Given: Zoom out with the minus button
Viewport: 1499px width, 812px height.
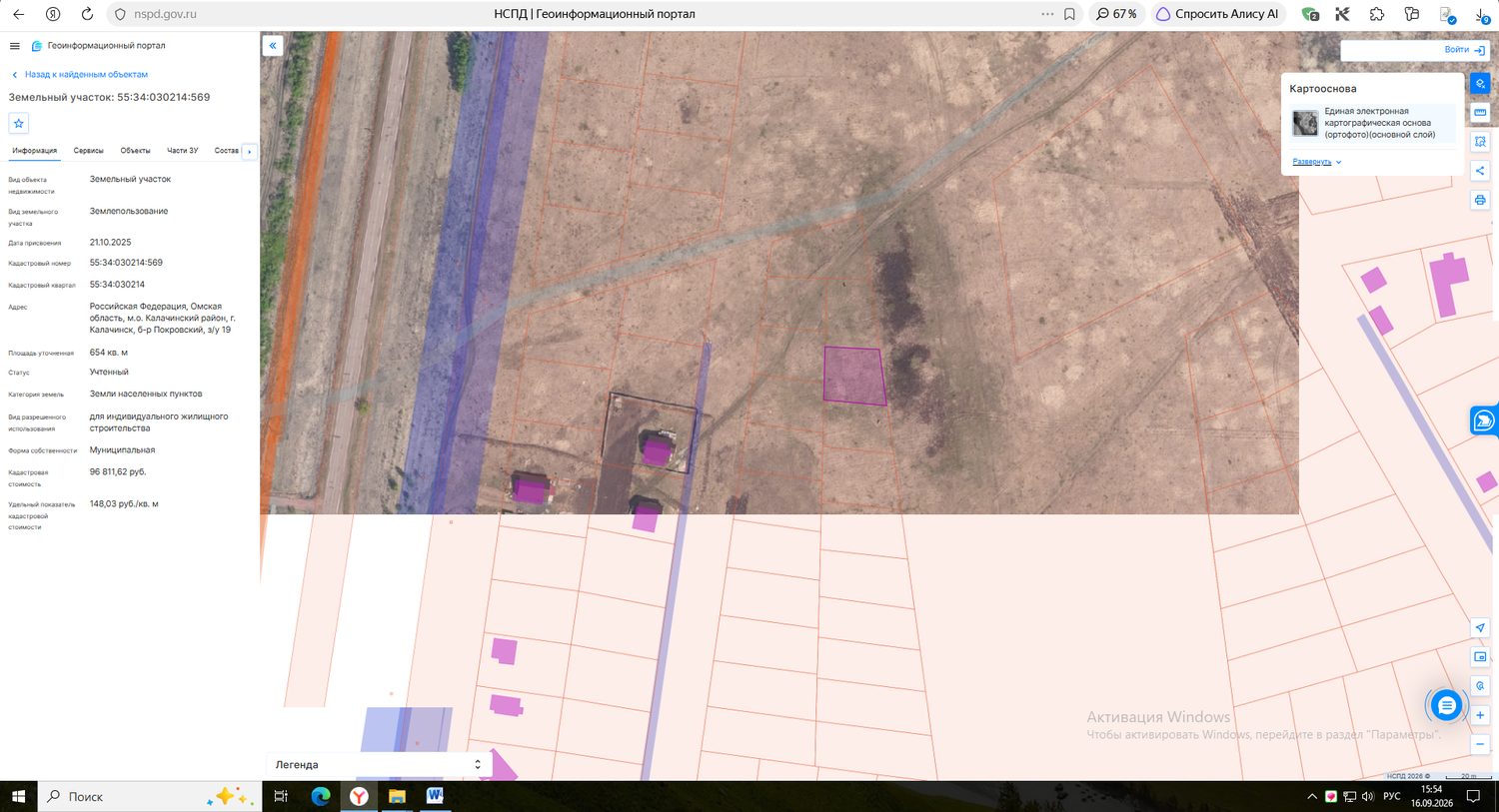Looking at the screenshot, I should pos(1480,744).
